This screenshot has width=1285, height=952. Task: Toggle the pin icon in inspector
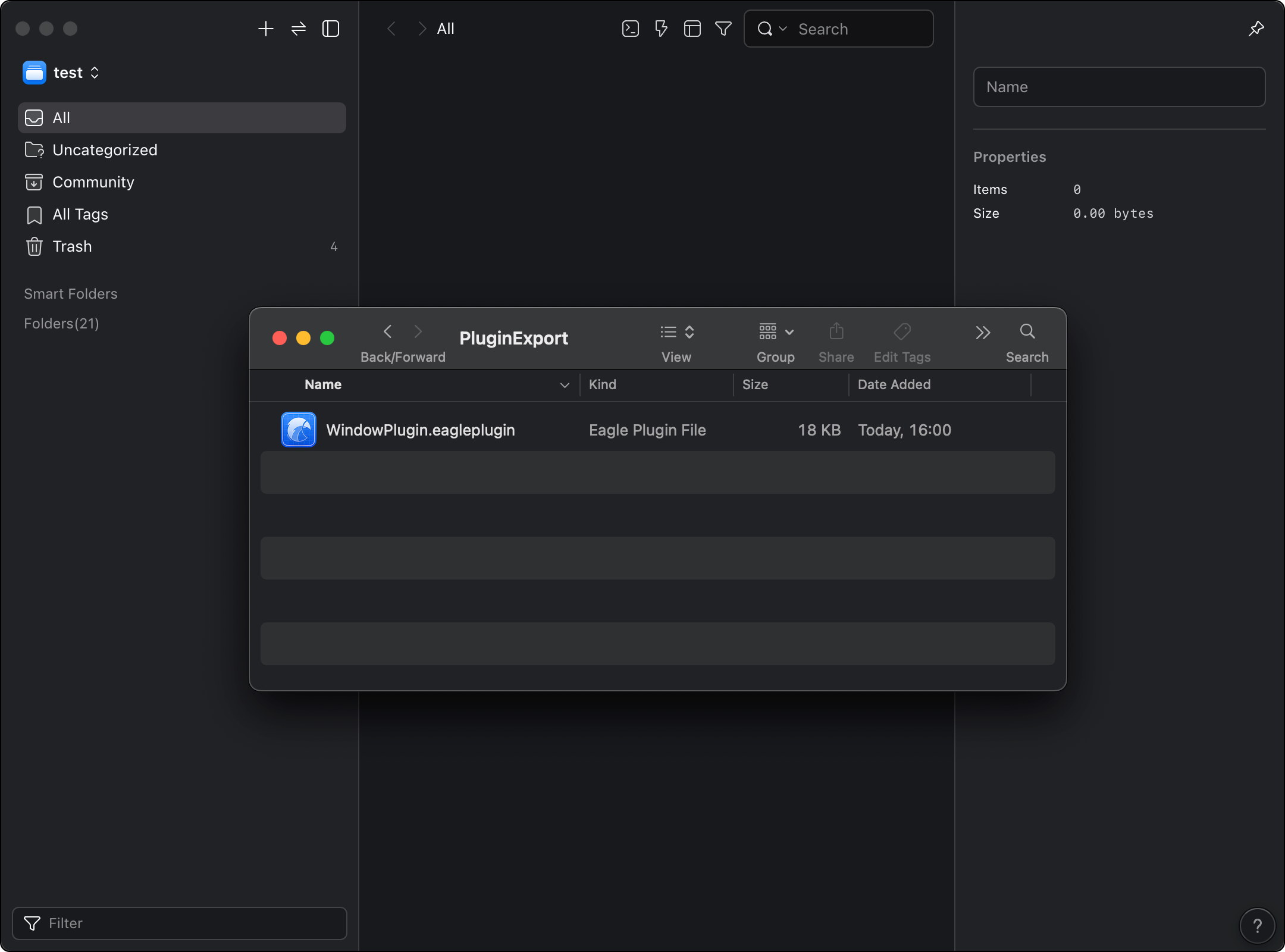[x=1256, y=29]
